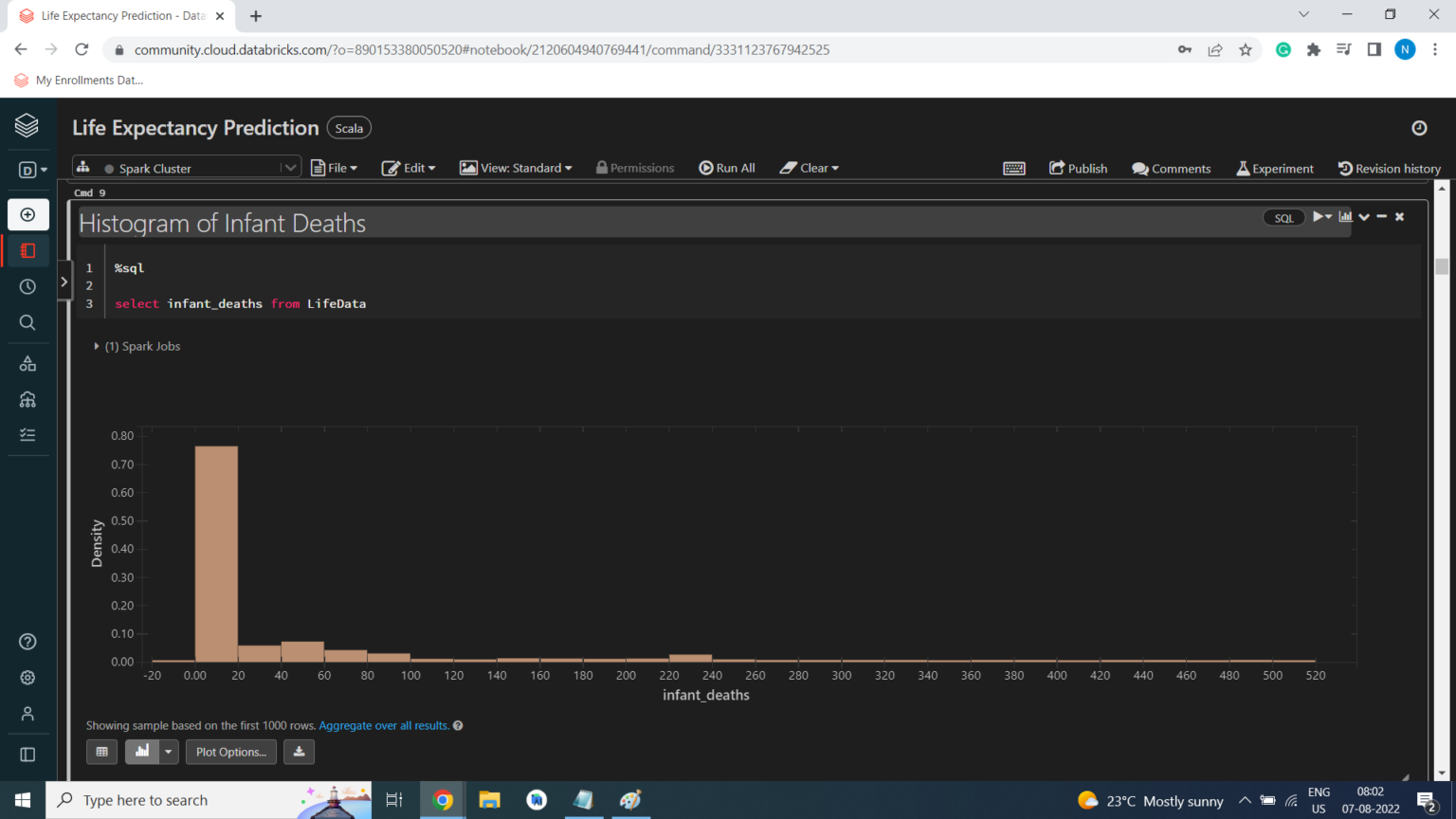Viewport: 1456px width, 819px height.
Task: Open the File menu
Action: [335, 168]
